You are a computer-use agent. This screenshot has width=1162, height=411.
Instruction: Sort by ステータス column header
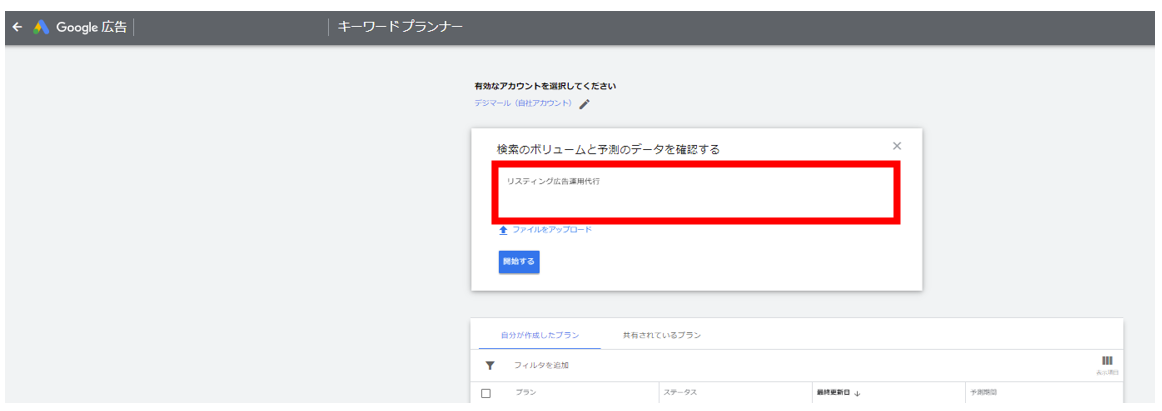680,392
